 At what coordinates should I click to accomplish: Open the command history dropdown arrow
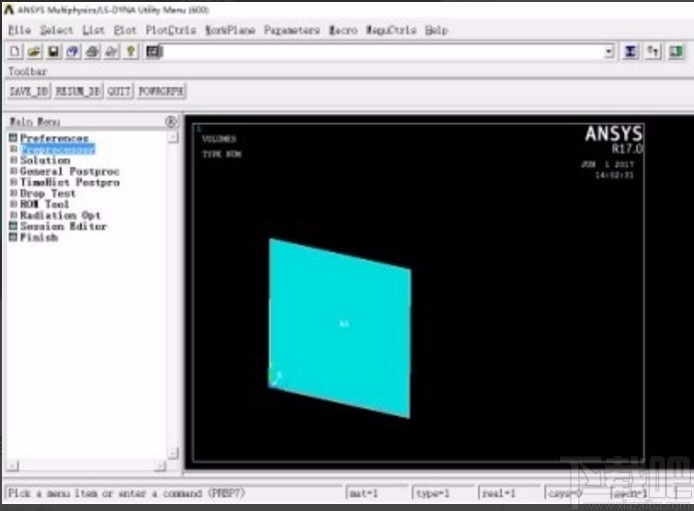coord(609,52)
